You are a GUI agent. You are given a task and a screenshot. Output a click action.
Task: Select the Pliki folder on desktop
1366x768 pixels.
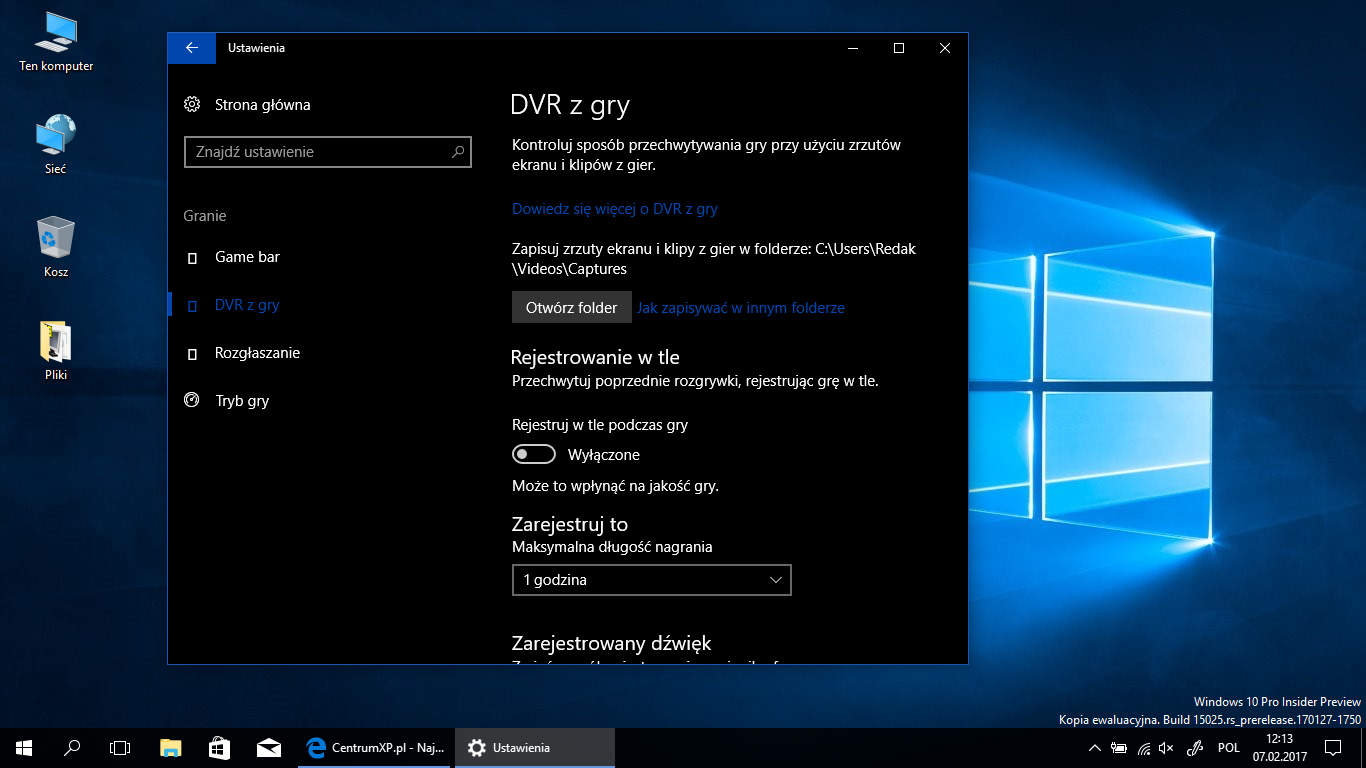click(56, 350)
